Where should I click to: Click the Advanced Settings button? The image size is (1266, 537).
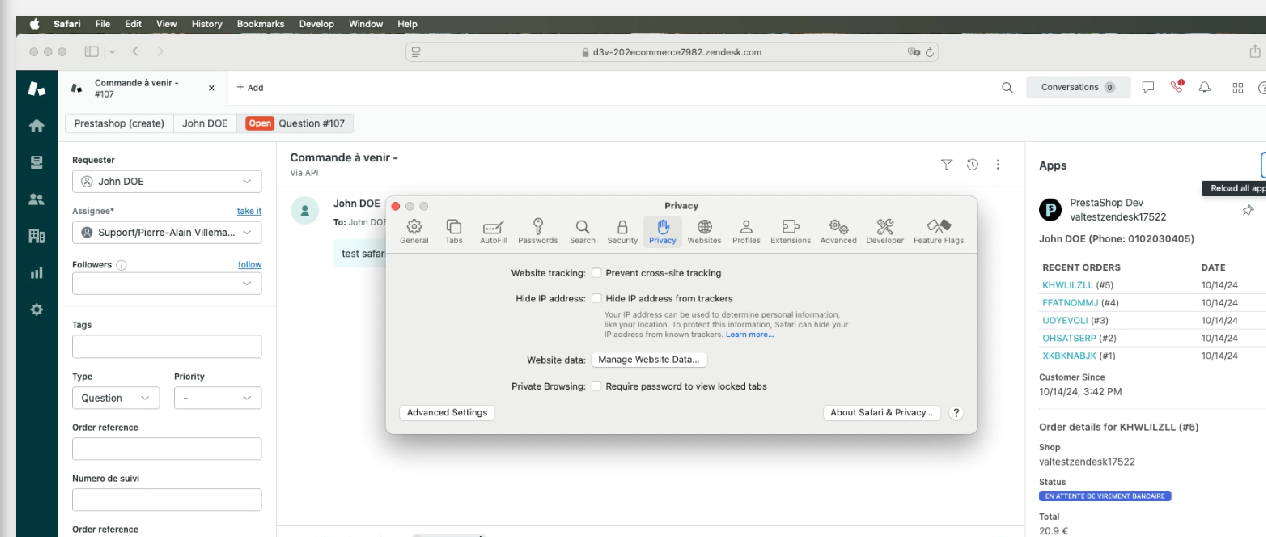pyautogui.click(x=446, y=412)
